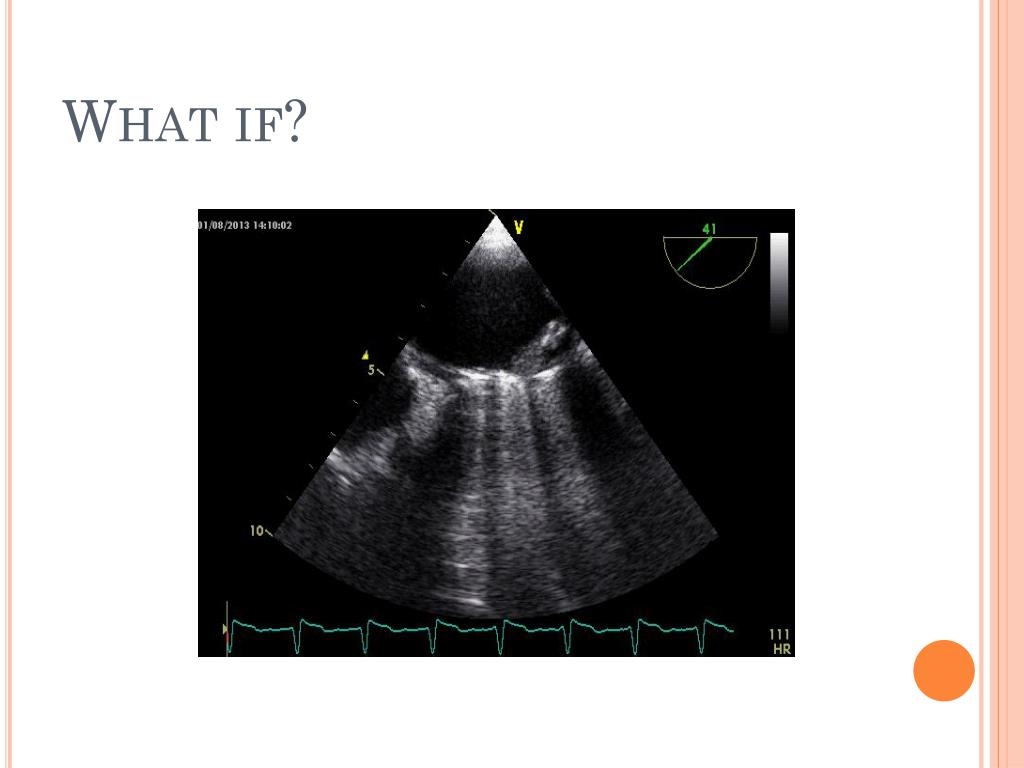This screenshot has width=1024, height=768.
Task: Click the echocardiogram ultrasound image
Action: (496, 432)
